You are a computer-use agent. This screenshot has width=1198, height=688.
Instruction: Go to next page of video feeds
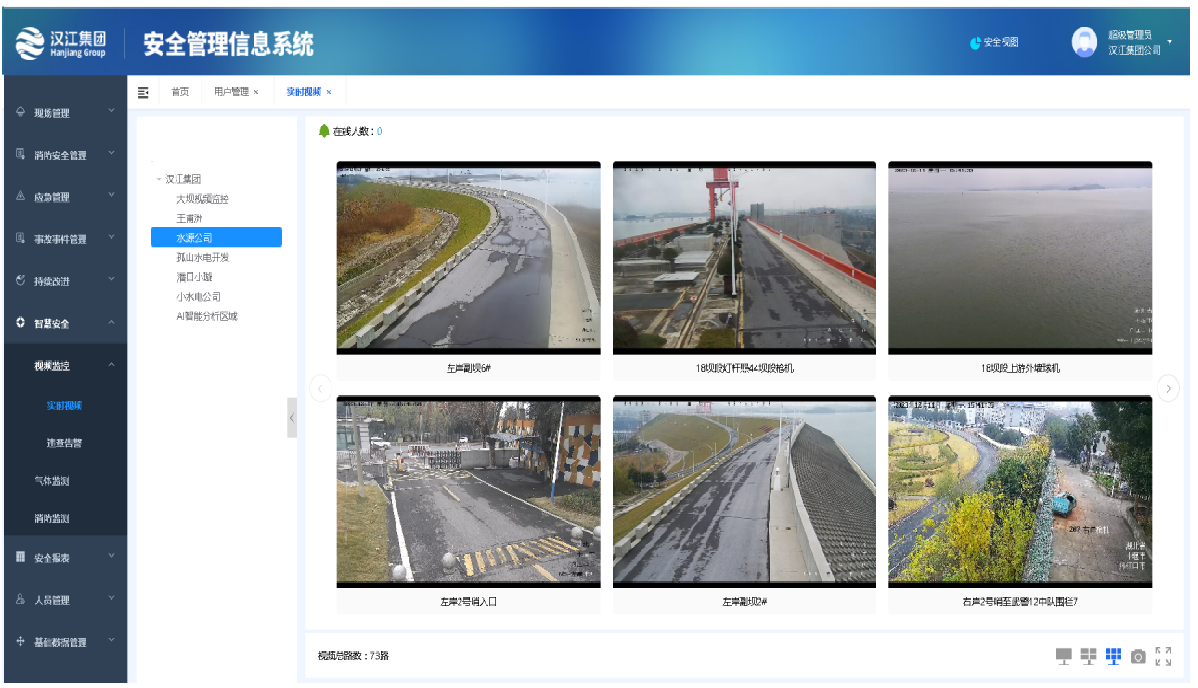[x=1168, y=388]
